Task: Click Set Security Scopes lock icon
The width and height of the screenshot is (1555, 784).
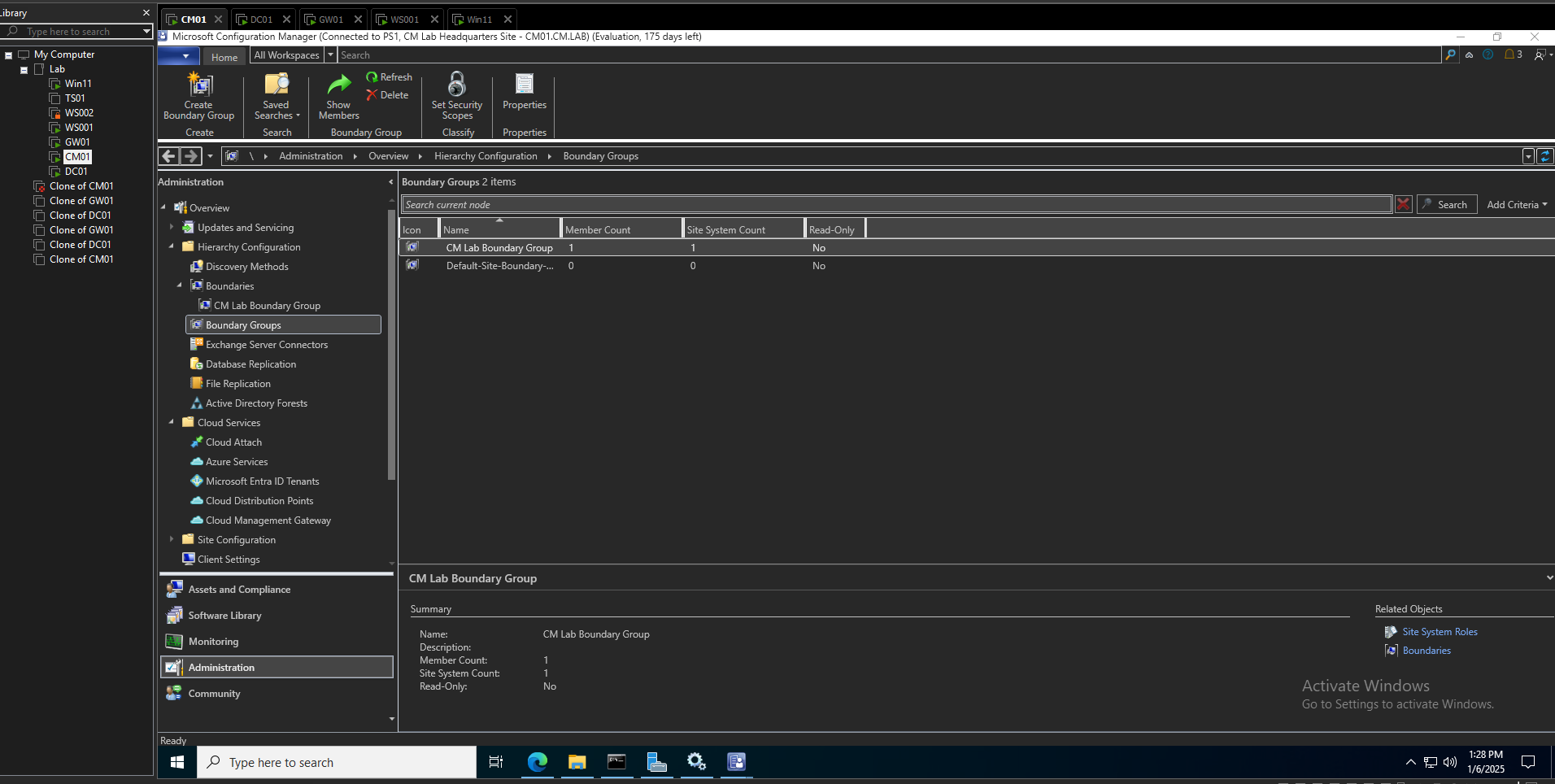Action: pos(457,85)
